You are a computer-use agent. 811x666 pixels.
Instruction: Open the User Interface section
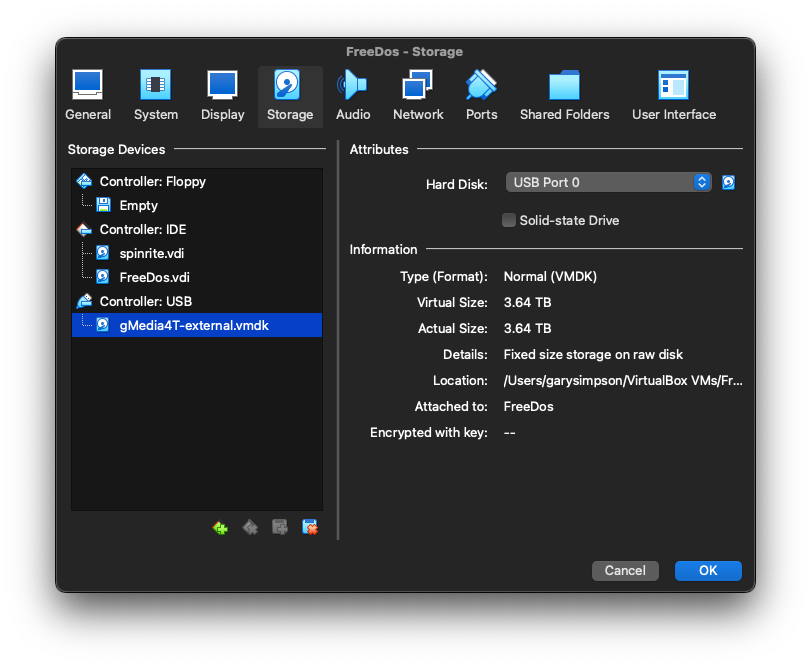673,96
